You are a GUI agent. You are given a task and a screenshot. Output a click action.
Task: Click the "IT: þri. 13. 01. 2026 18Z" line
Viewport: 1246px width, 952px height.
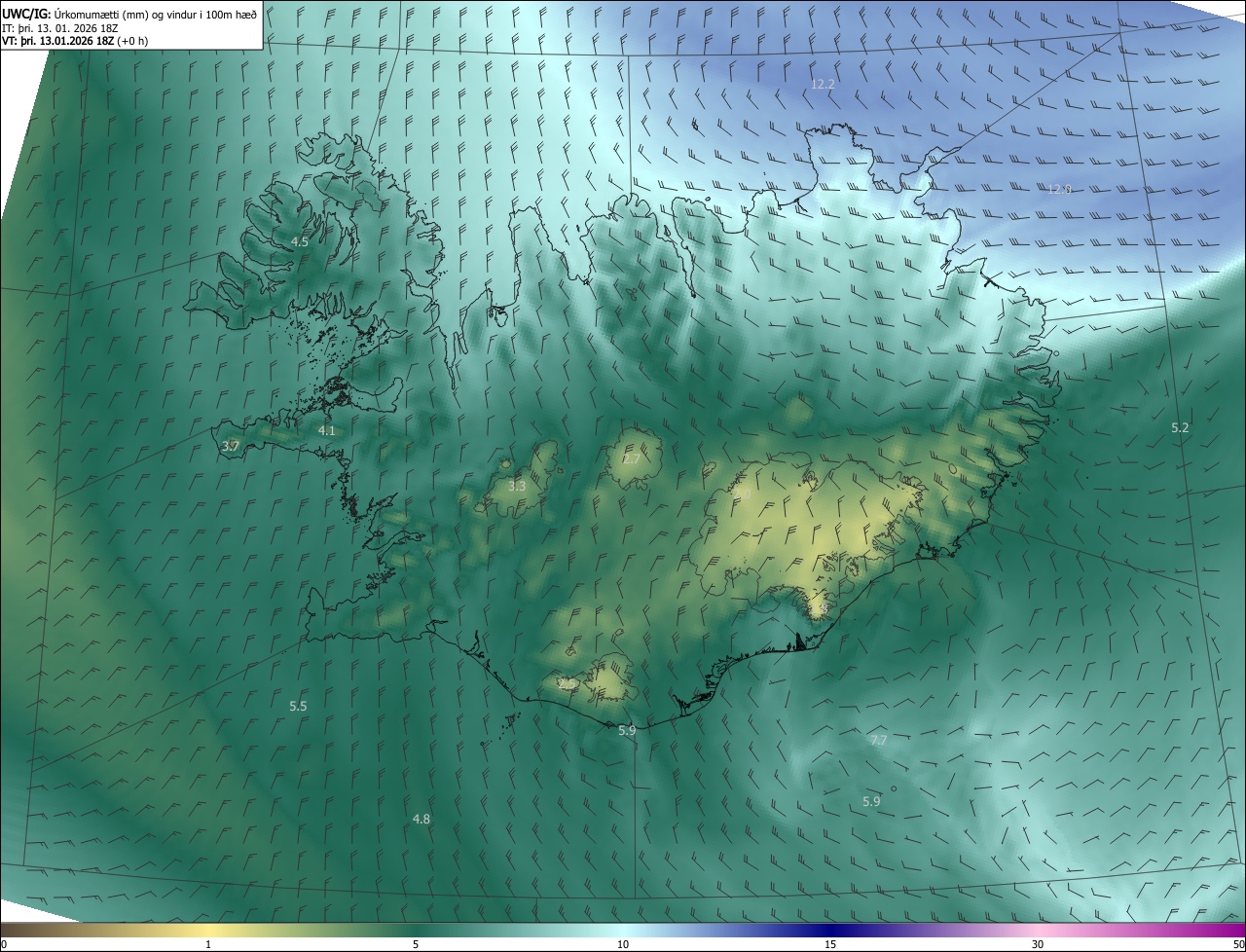tap(62, 28)
